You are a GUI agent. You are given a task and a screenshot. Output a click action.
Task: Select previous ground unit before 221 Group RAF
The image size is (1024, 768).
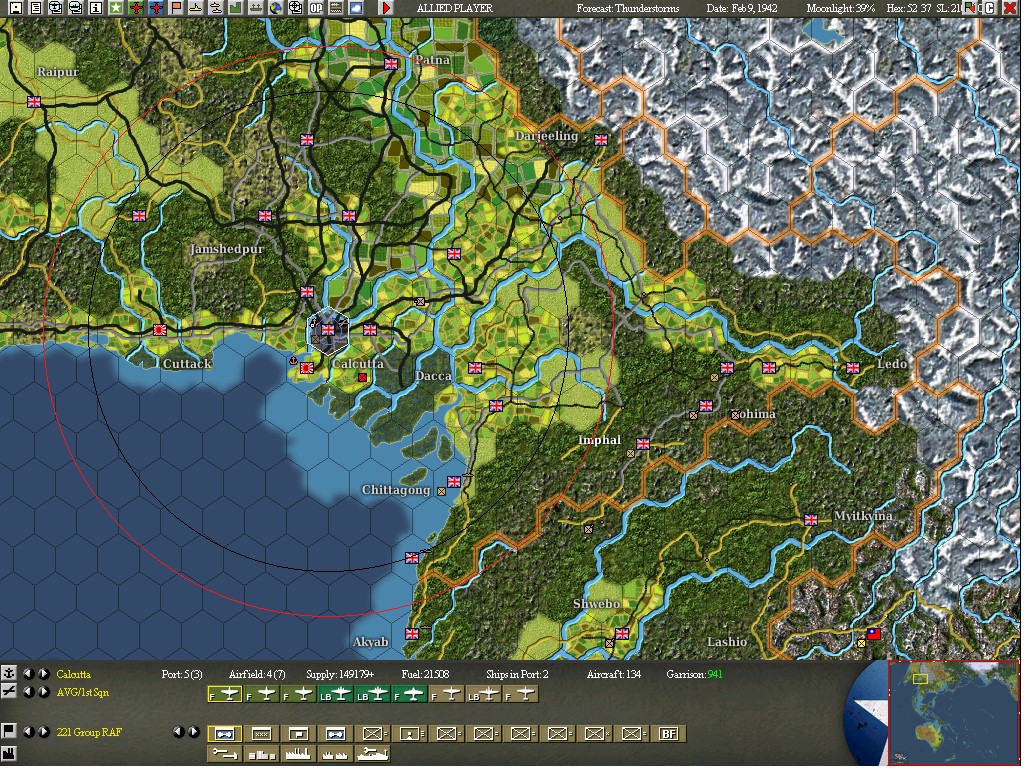coord(29,731)
